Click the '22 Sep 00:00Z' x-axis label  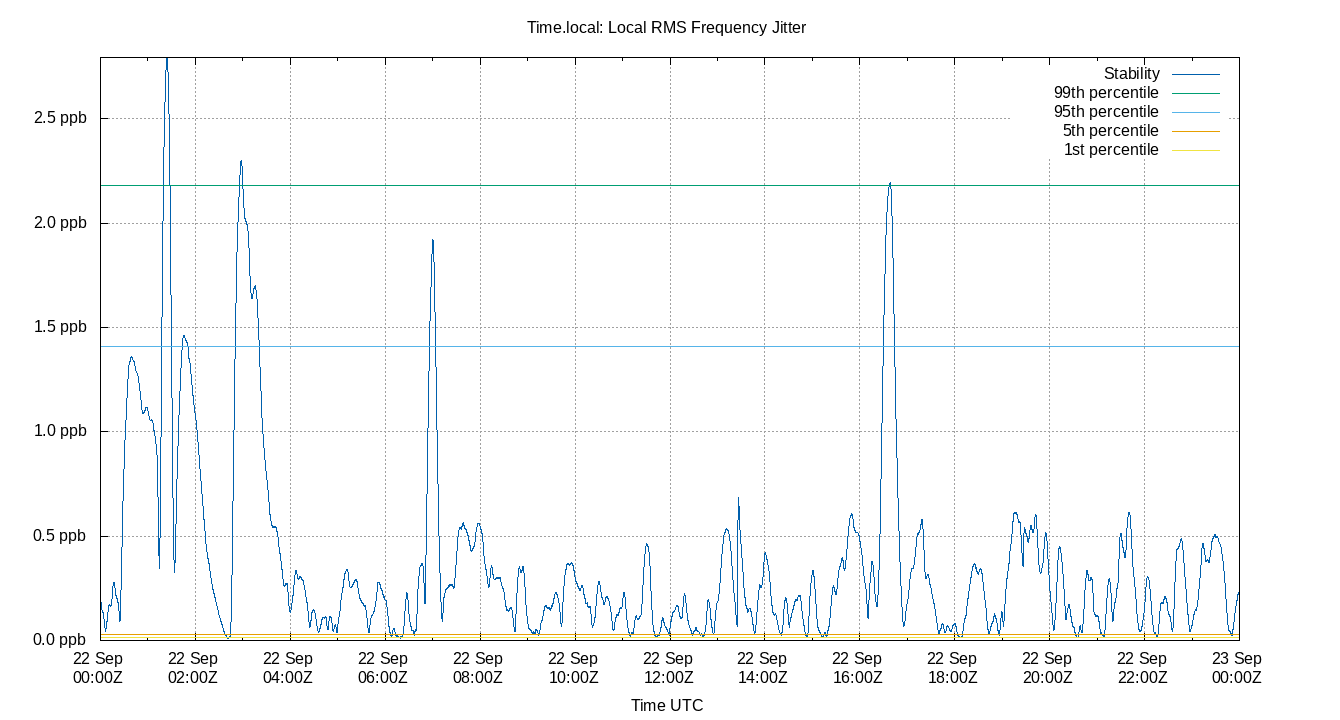coord(99,668)
